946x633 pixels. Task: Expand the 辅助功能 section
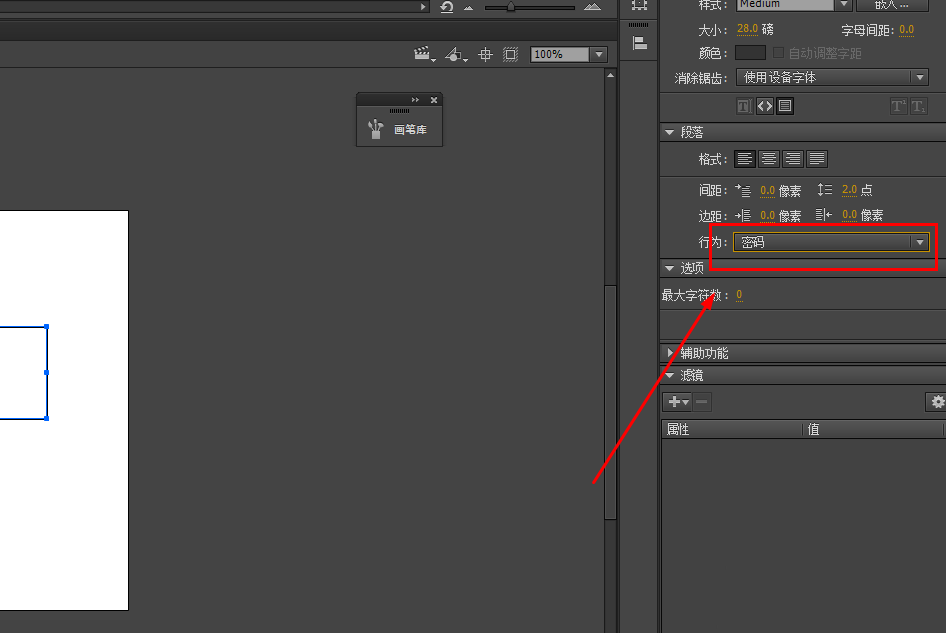click(x=670, y=353)
